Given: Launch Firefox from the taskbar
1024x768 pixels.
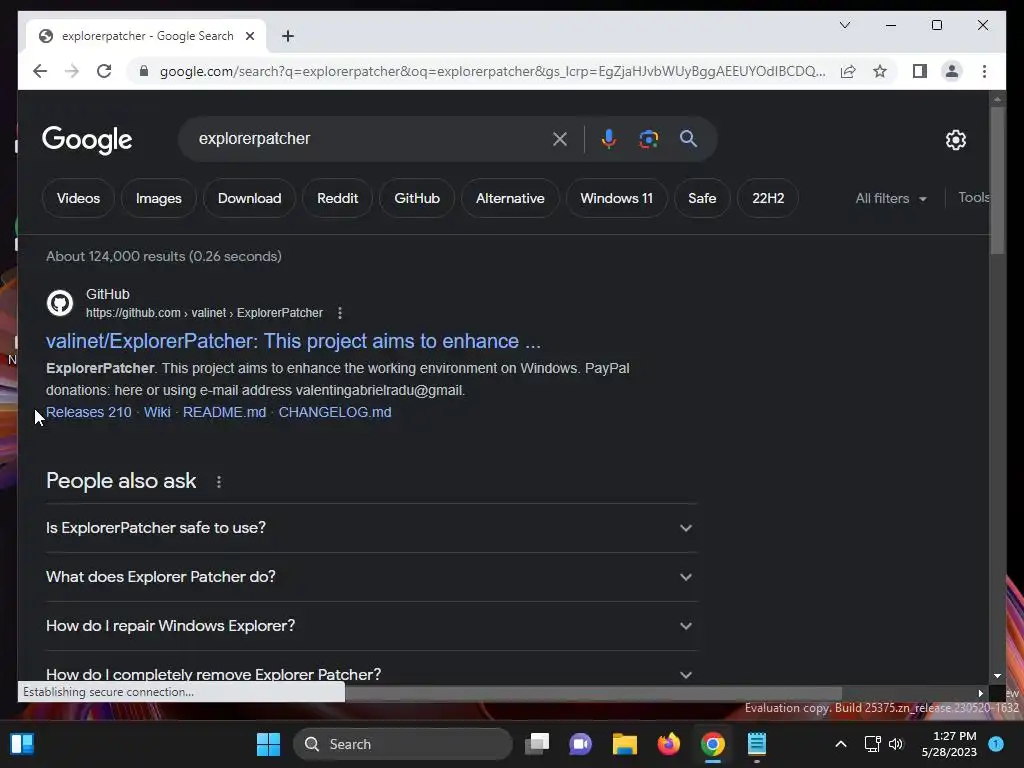Looking at the screenshot, I should pos(668,744).
